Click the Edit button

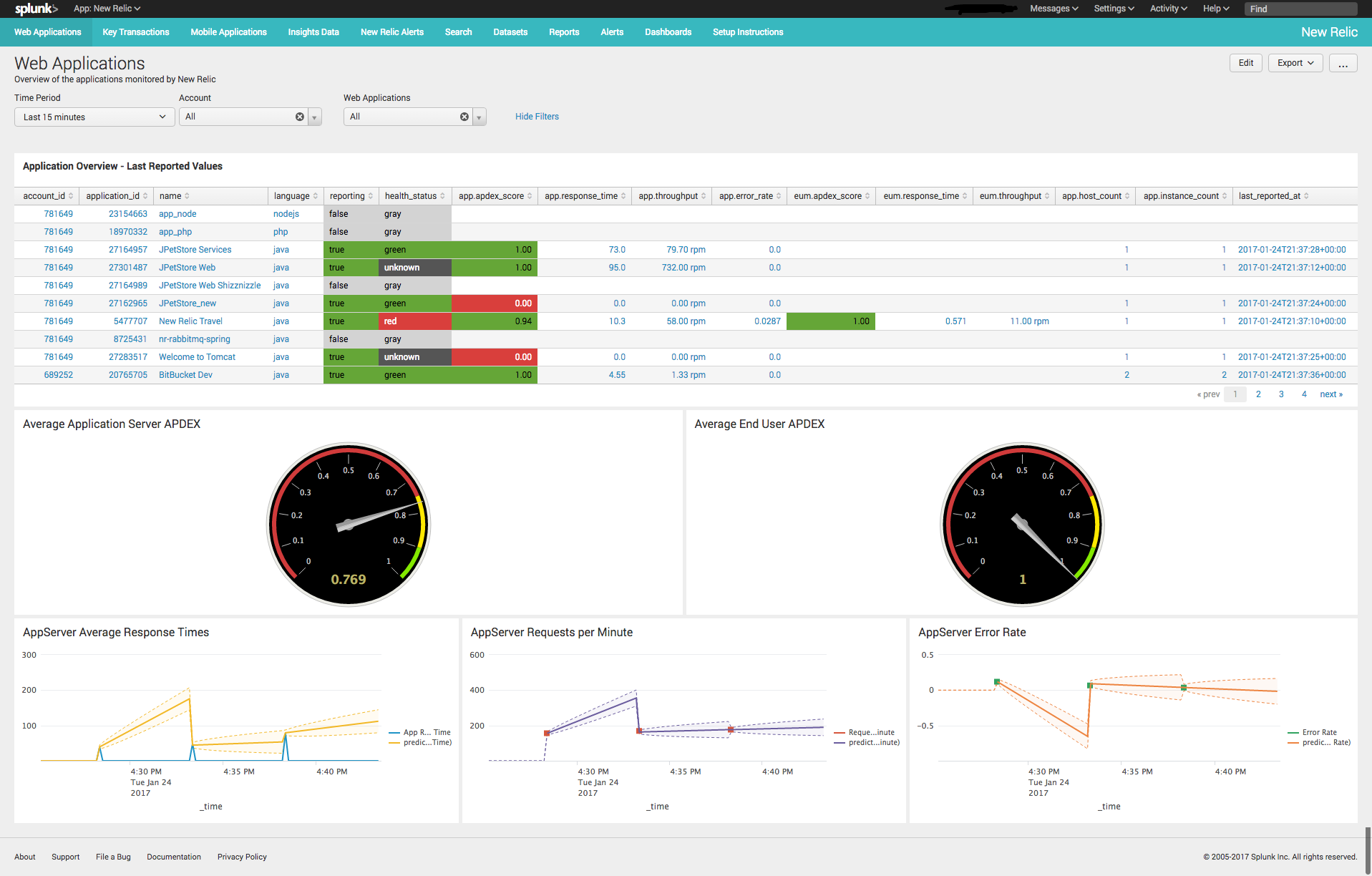(x=1245, y=63)
